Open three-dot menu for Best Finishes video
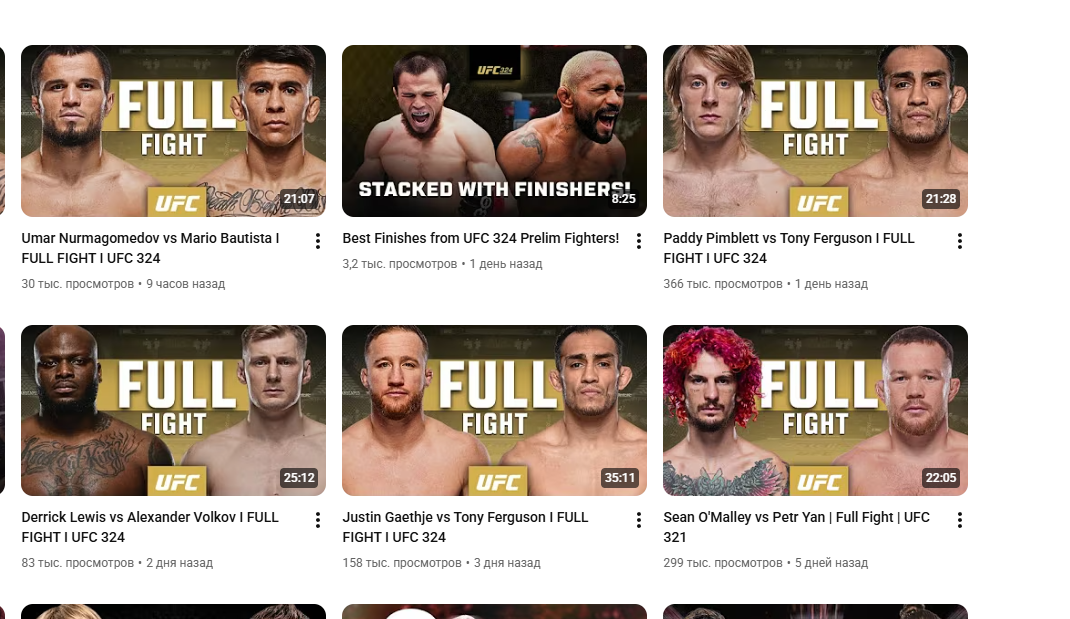This screenshot has width=1070, height=619. tap(639, 241)
